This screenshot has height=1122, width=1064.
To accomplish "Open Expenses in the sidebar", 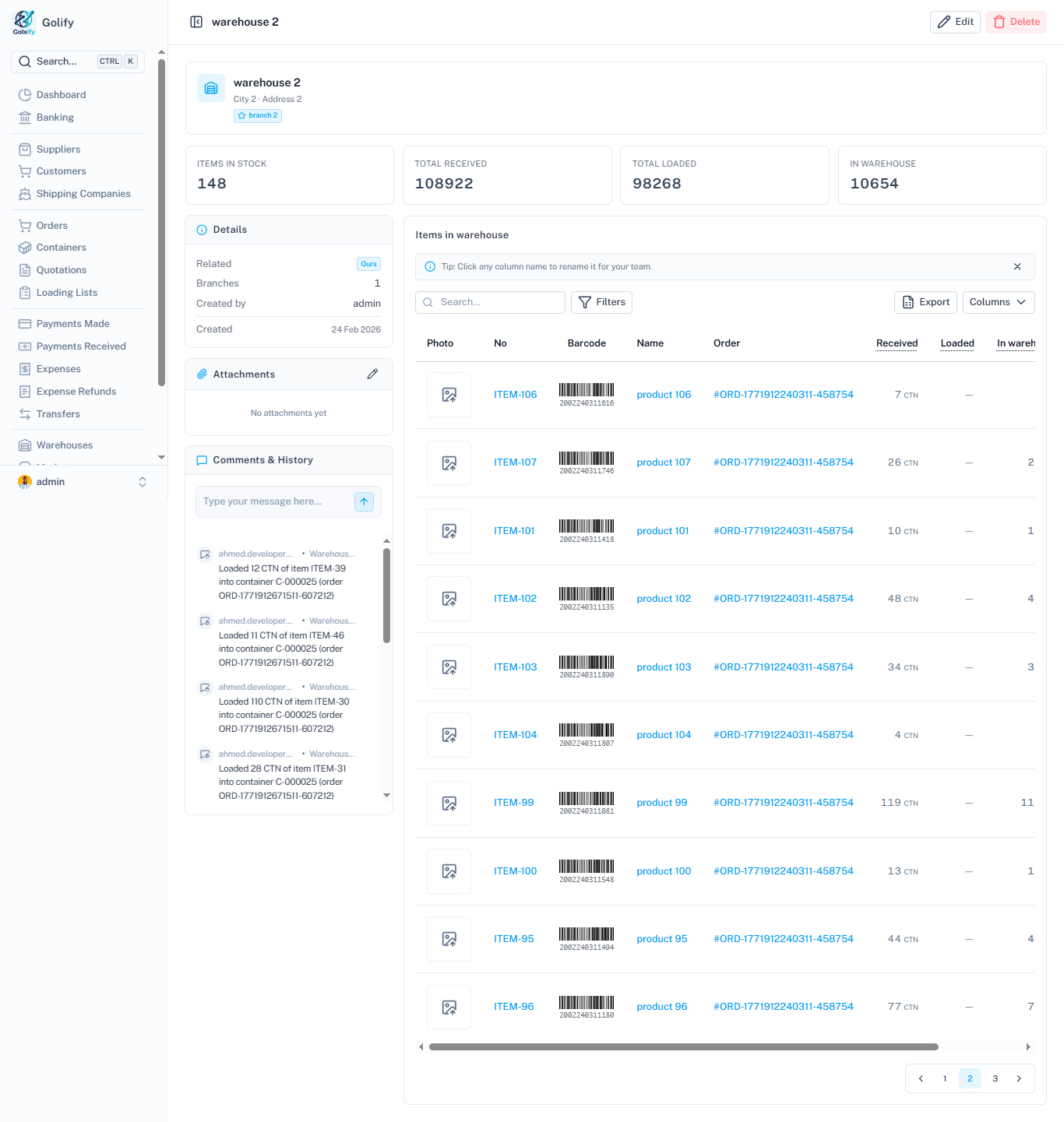I will (x=58, y=369).
